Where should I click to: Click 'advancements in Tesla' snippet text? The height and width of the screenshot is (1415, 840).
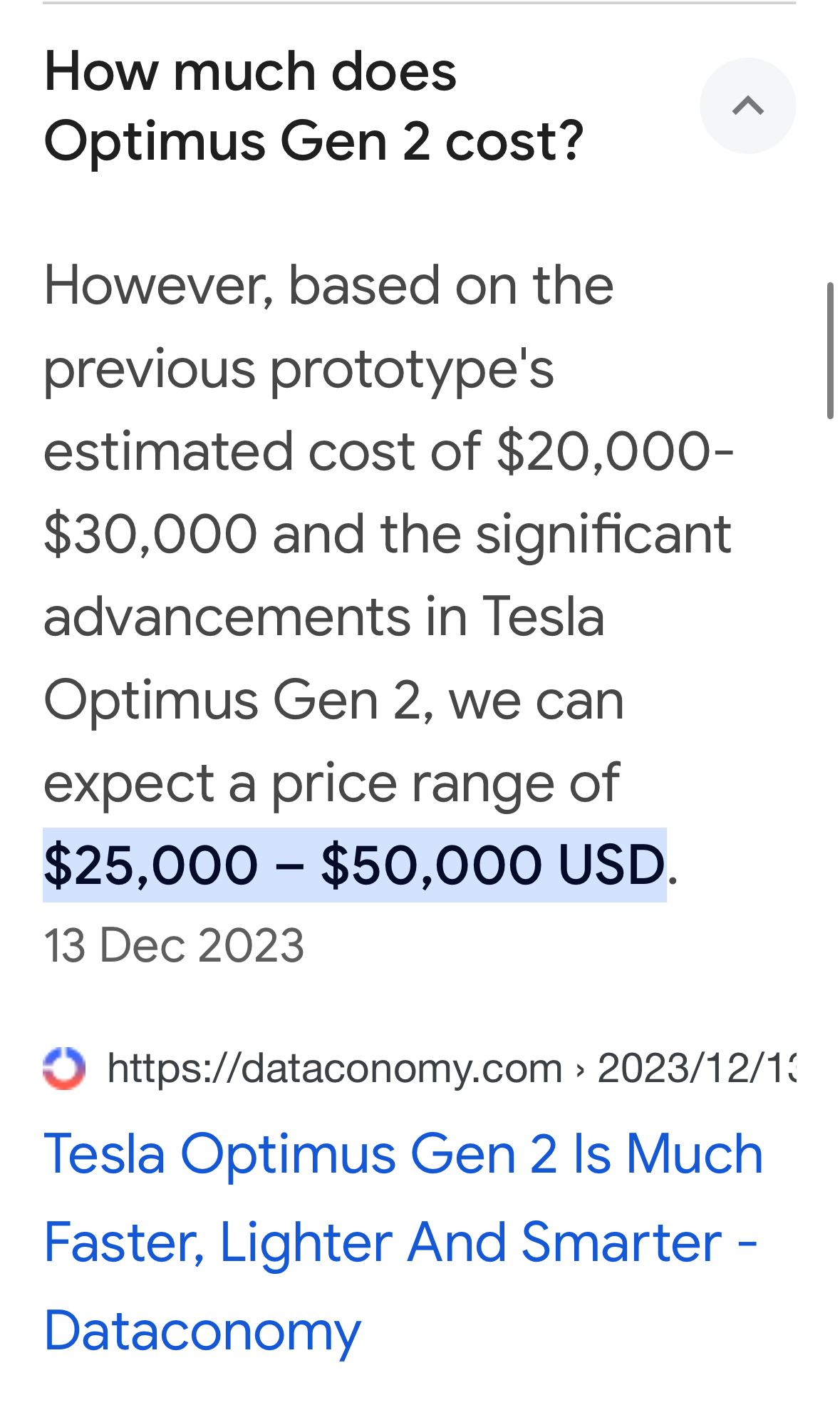click(324, 617)
